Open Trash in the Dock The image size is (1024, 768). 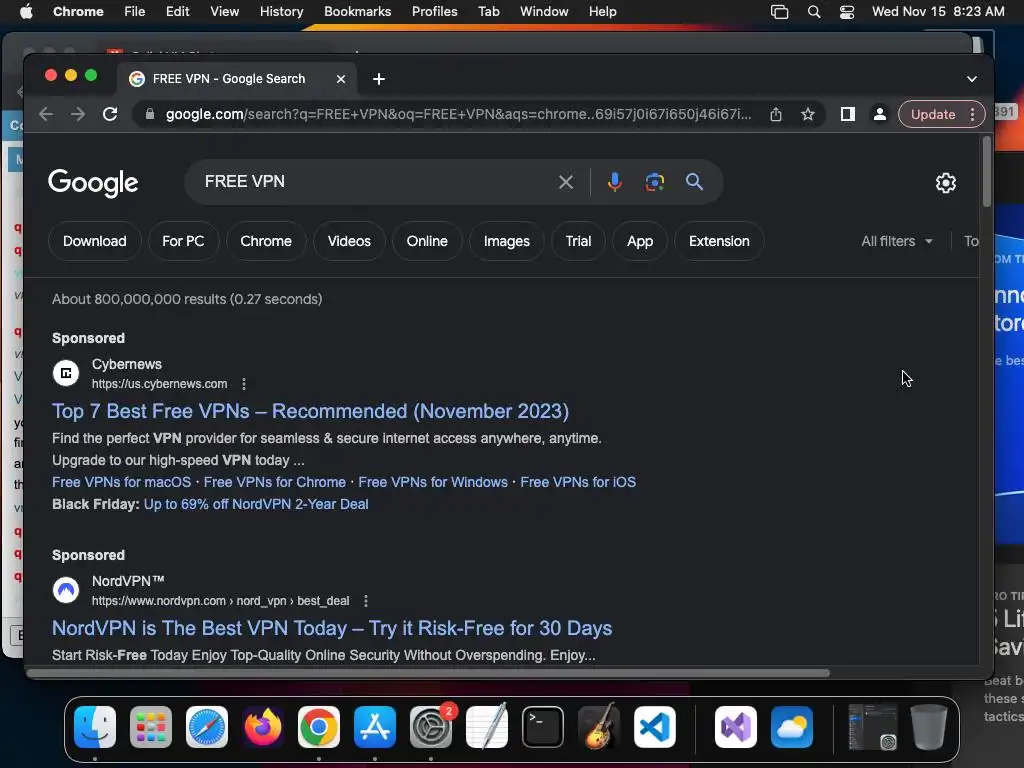[929, 727]
